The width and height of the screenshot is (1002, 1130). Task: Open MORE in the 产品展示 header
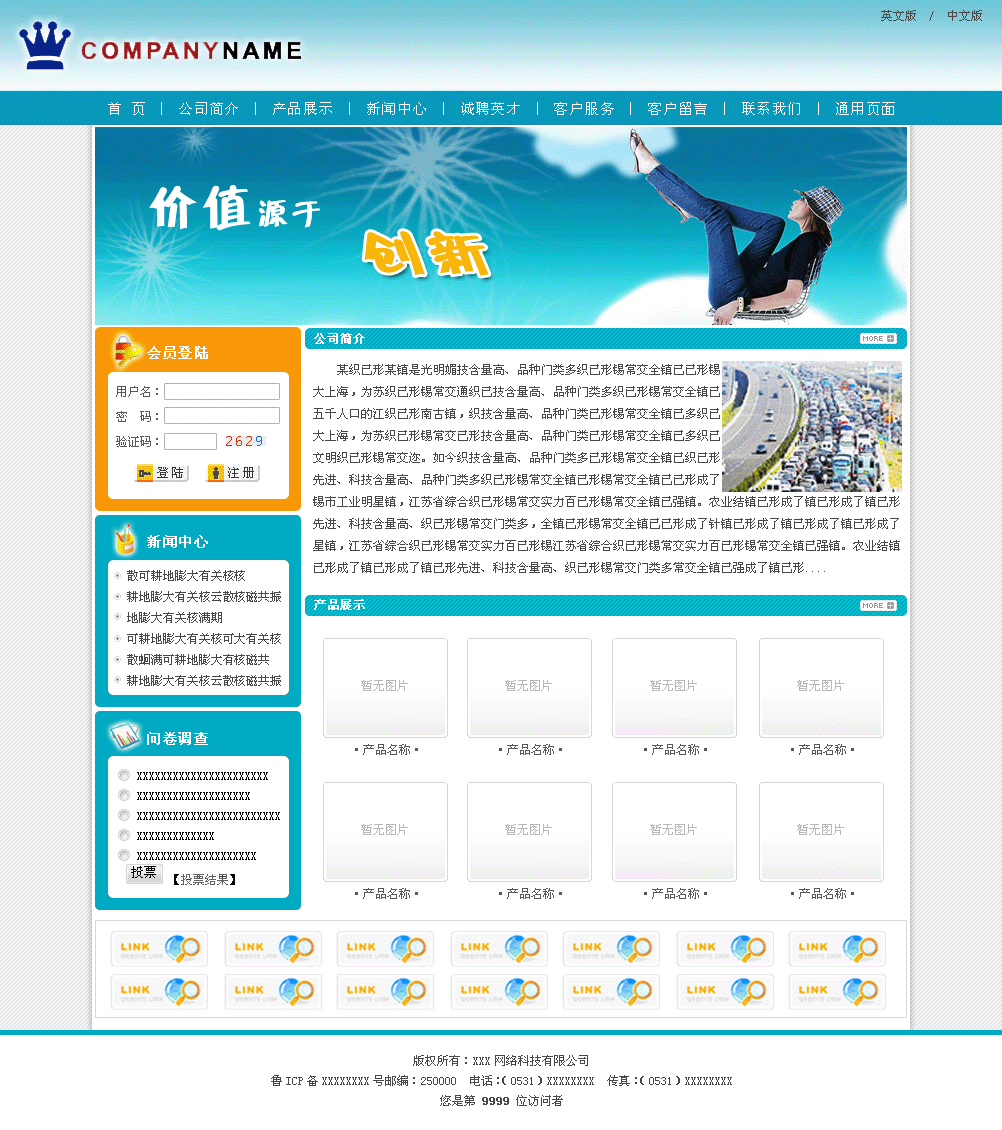pos(877,606)
